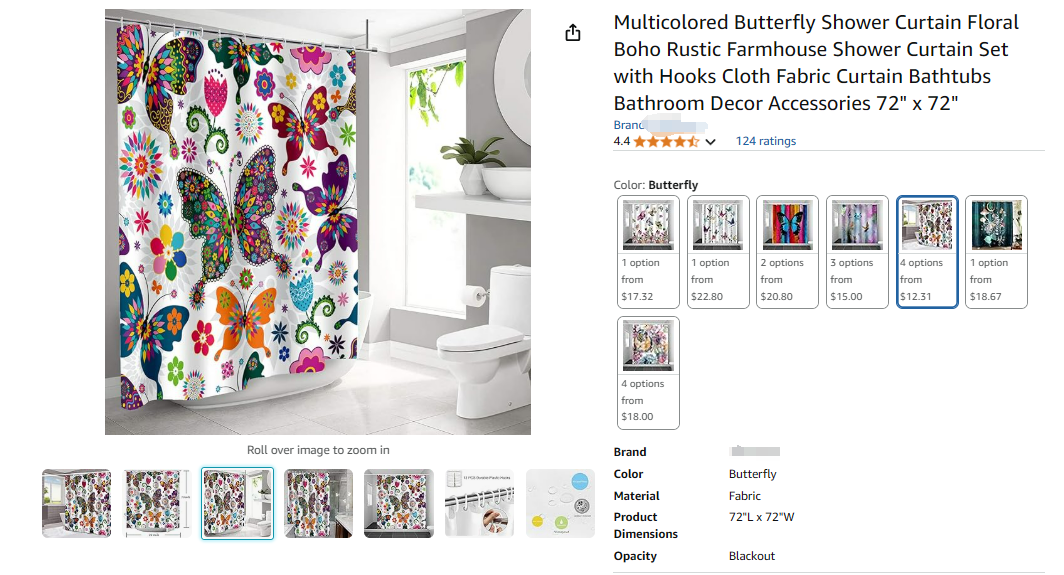Choose the blue butterfly swatch from $20.80
This screenshot has width=1064, height=575.
coord(787,252)
